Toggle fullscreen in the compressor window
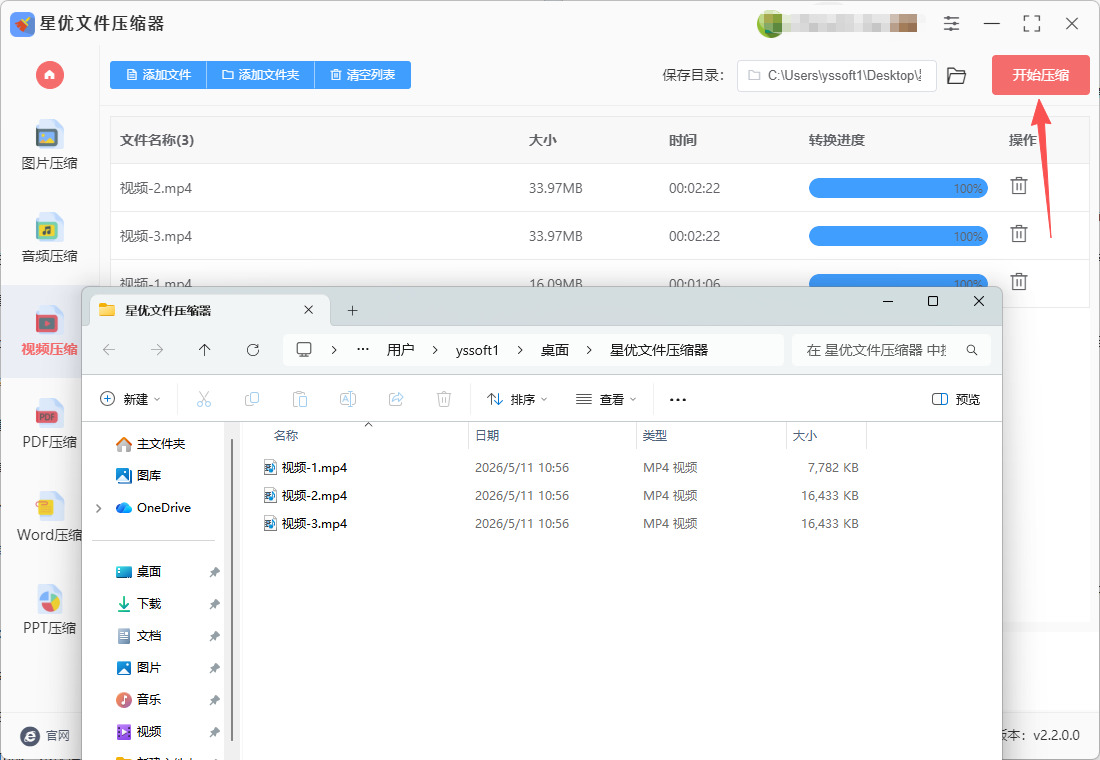This screenshot has width=1100, height=760. (x=1032, y=24)
